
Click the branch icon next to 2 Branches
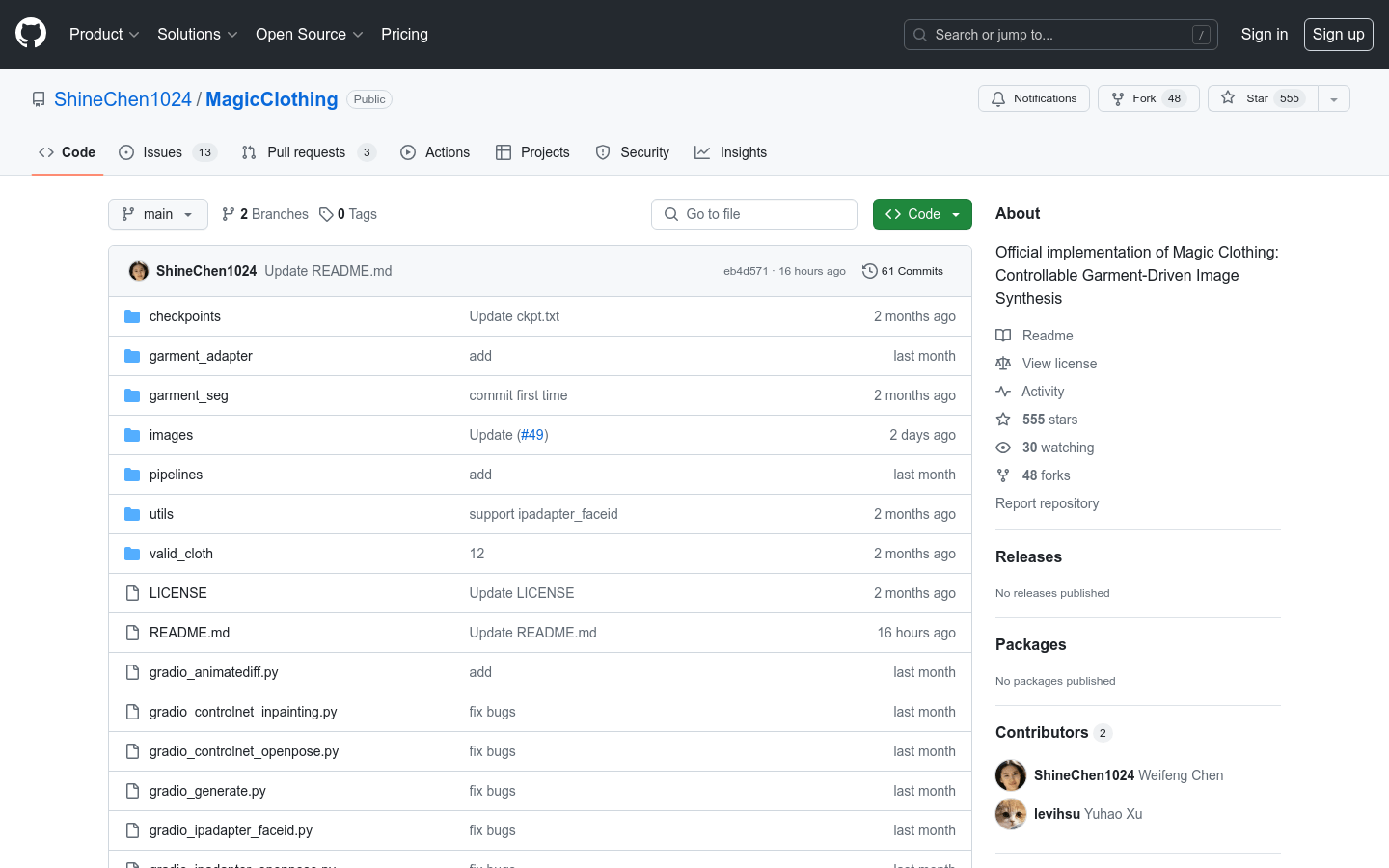[229, 214]
